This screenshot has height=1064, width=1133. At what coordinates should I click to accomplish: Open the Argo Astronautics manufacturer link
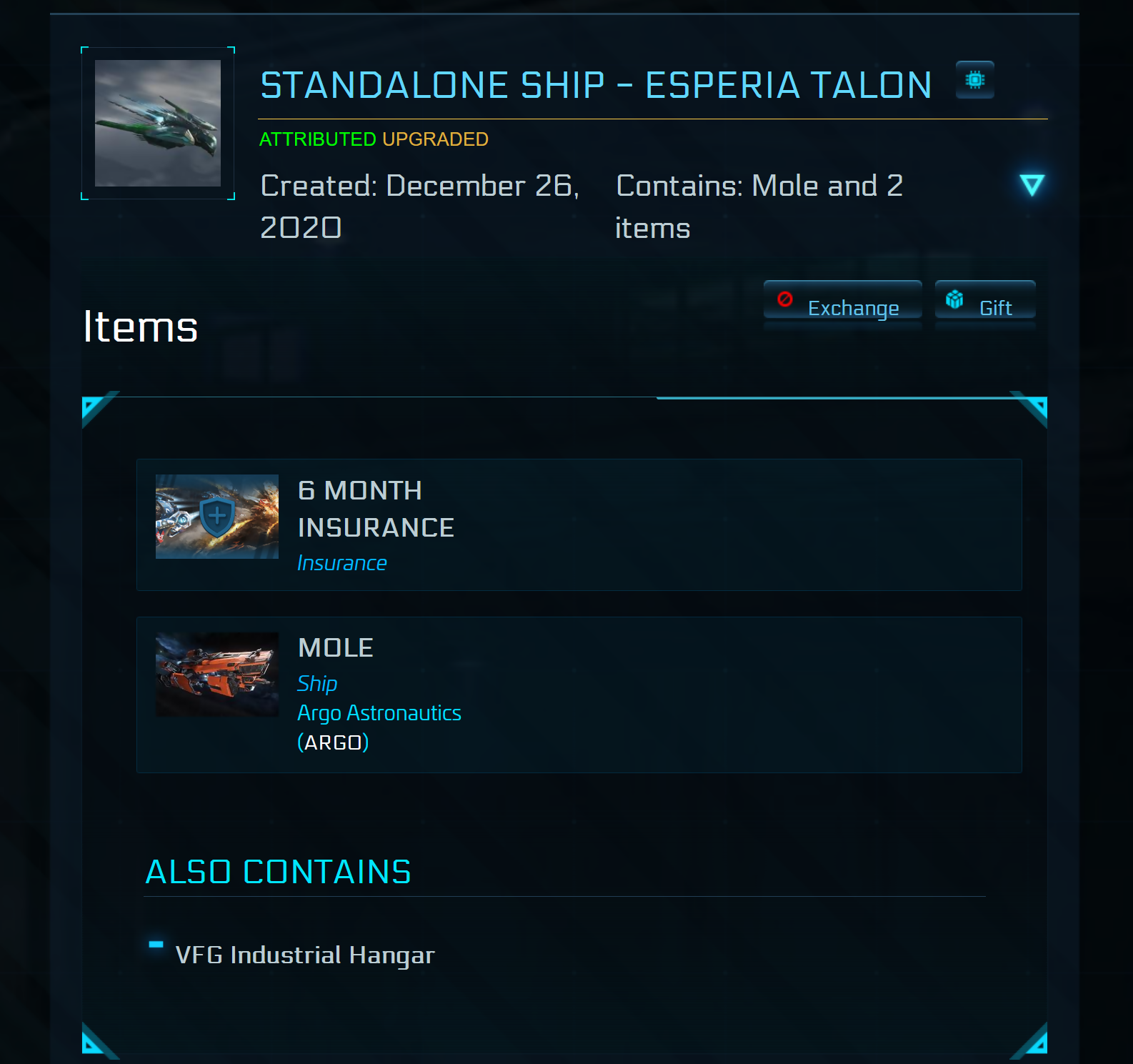(379, 713)
